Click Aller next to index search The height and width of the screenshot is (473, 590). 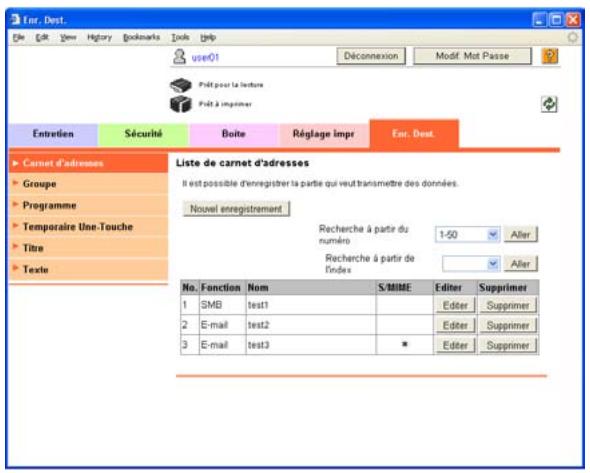tap(520, 264)
